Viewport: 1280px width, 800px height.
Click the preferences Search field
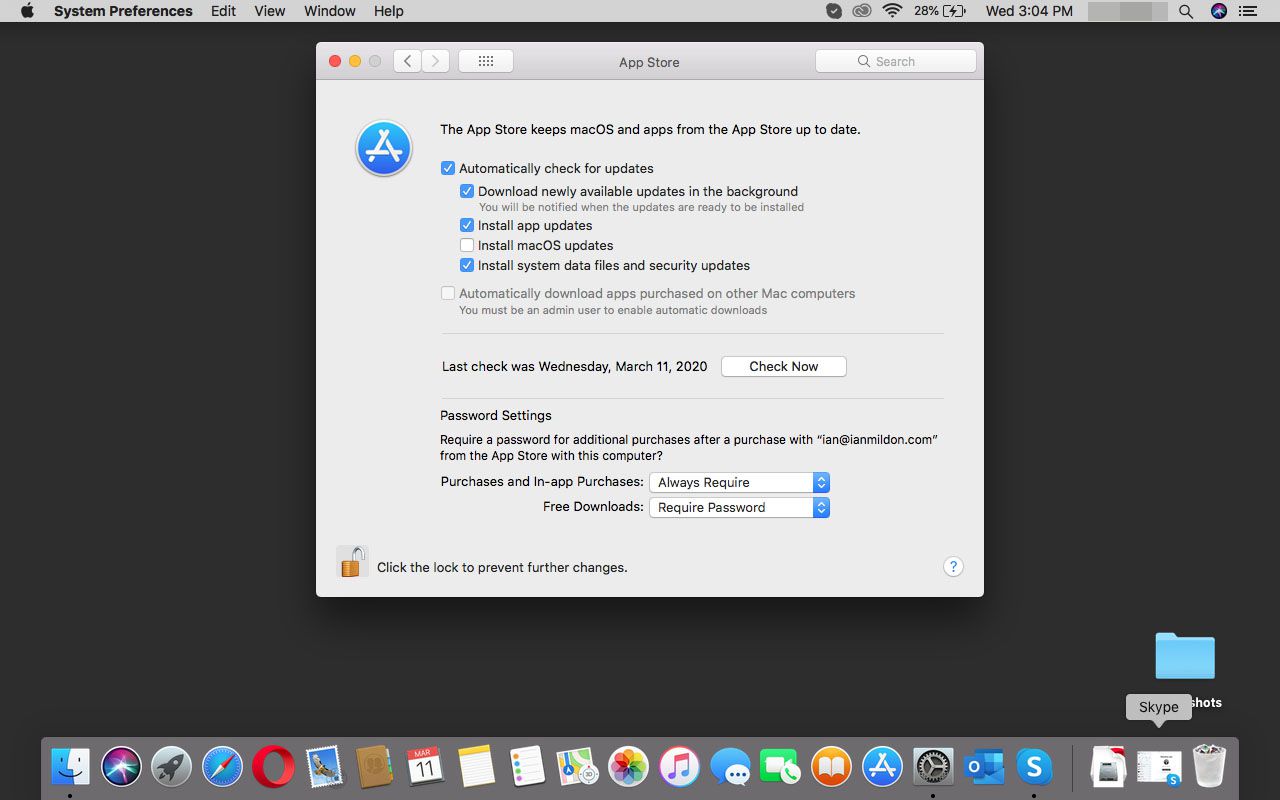point(896,61)
